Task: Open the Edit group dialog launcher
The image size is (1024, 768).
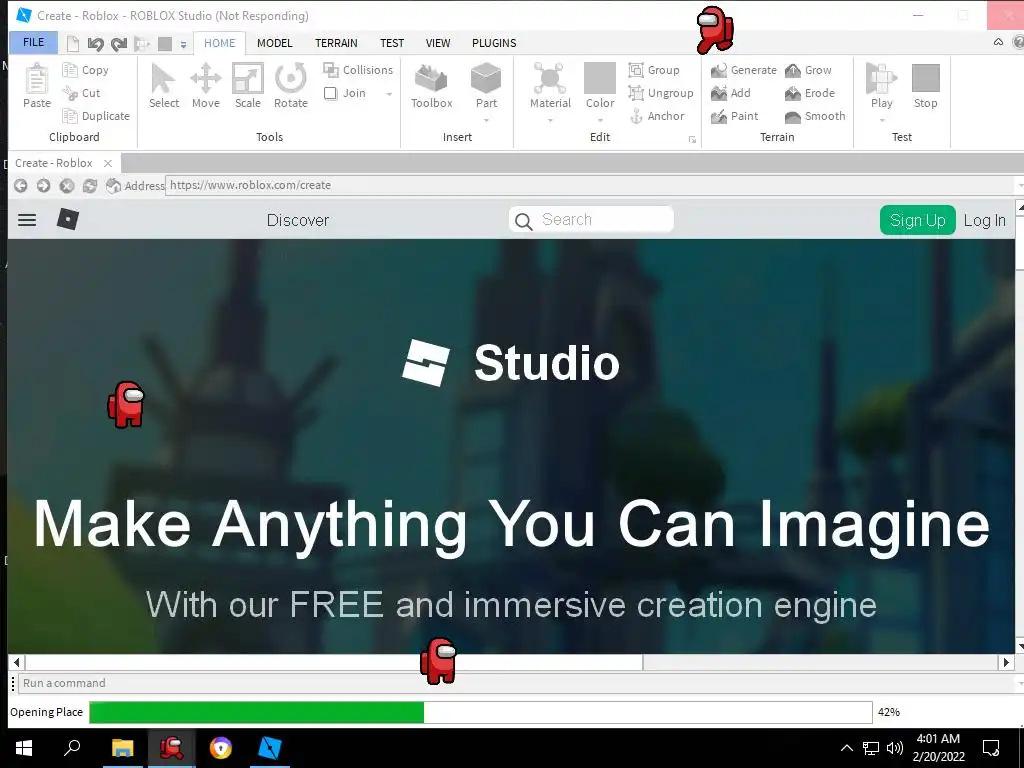Action: tap(692, 140)
